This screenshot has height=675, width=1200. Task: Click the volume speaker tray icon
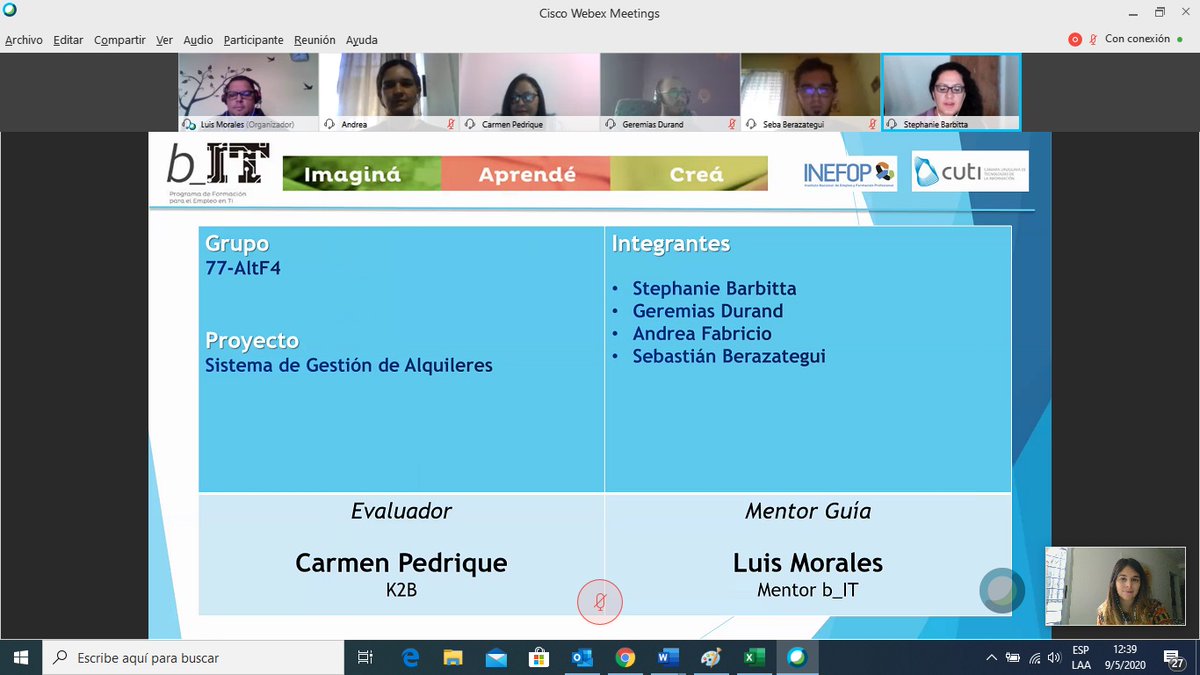click(1054, 657)
